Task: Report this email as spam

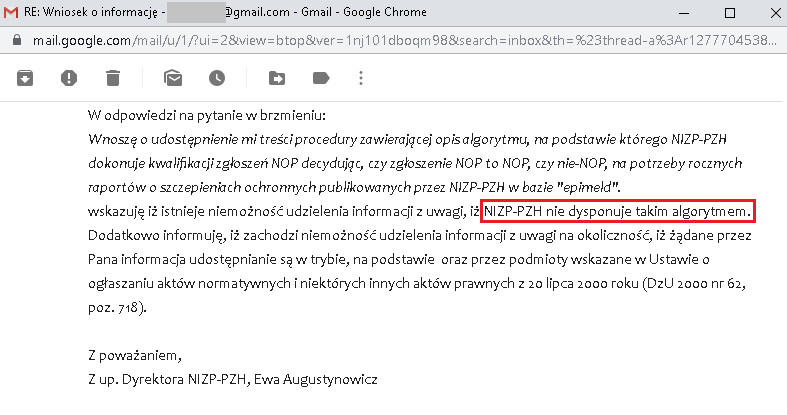Action: 69,78
